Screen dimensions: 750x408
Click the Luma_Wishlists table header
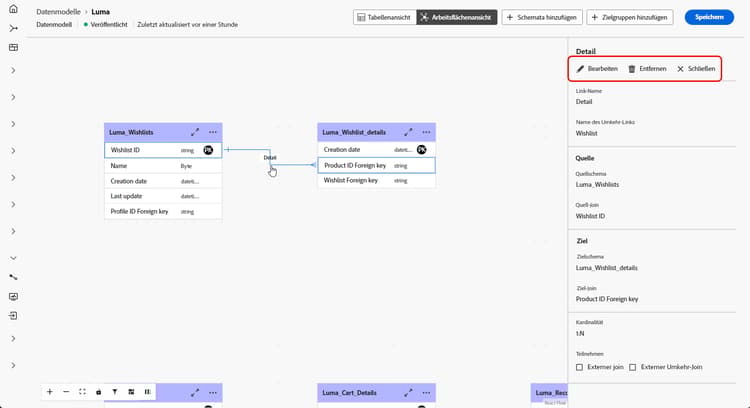(163, 132)
